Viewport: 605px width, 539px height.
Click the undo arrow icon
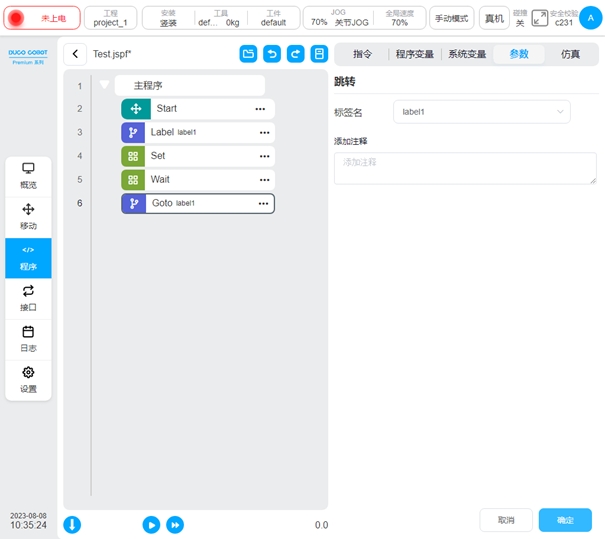tap(272, 54)
